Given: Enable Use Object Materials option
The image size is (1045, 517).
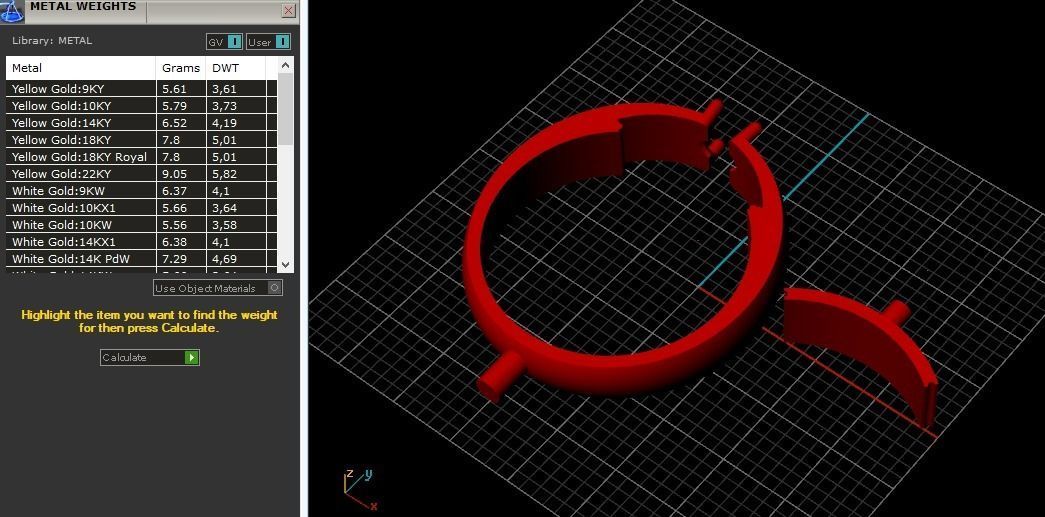Looking at the screenshot, I should pyautogui.click(x=218, y=288).
